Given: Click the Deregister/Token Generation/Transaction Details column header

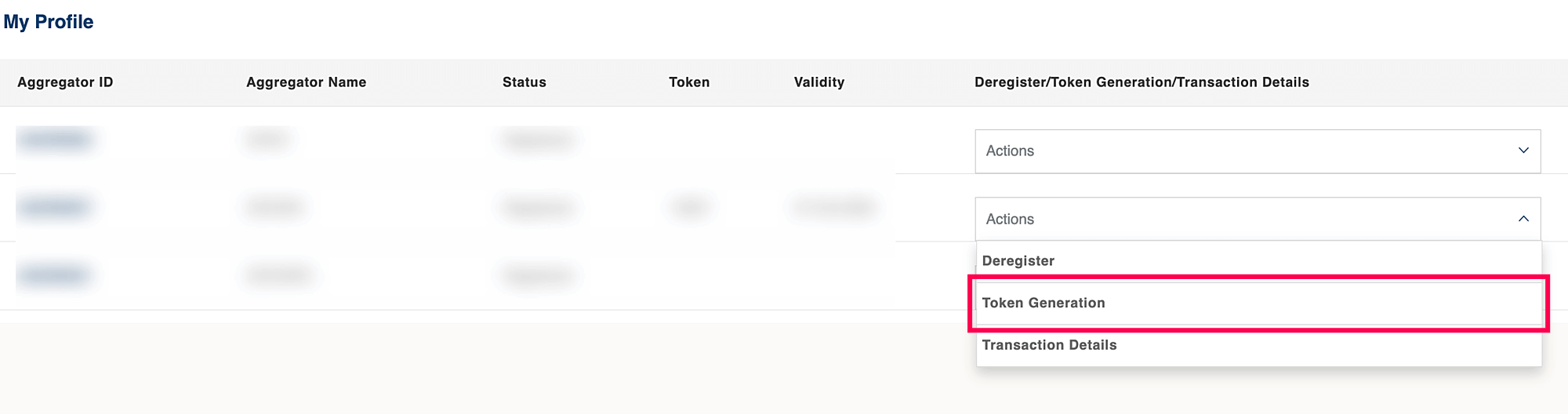Looking at the screenshot, I should pos(1141,82).
